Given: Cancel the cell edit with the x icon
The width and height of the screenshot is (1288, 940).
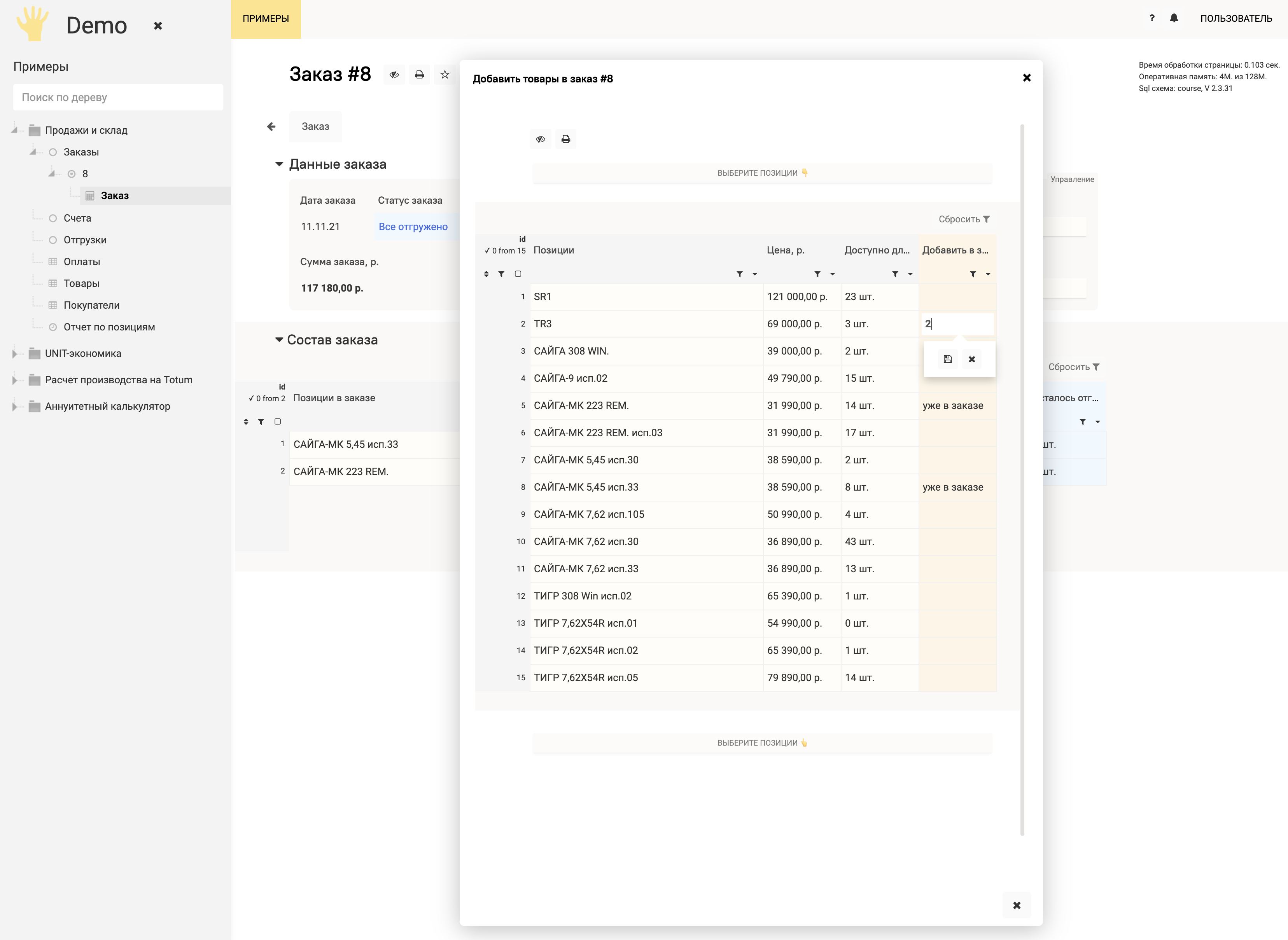Looking at the screenshot, I should [971, 359].
